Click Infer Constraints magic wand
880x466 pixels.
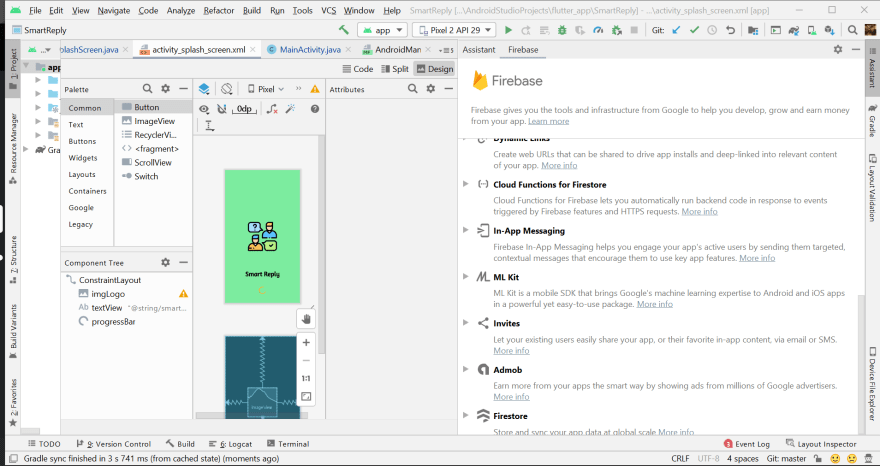[290, 109]
